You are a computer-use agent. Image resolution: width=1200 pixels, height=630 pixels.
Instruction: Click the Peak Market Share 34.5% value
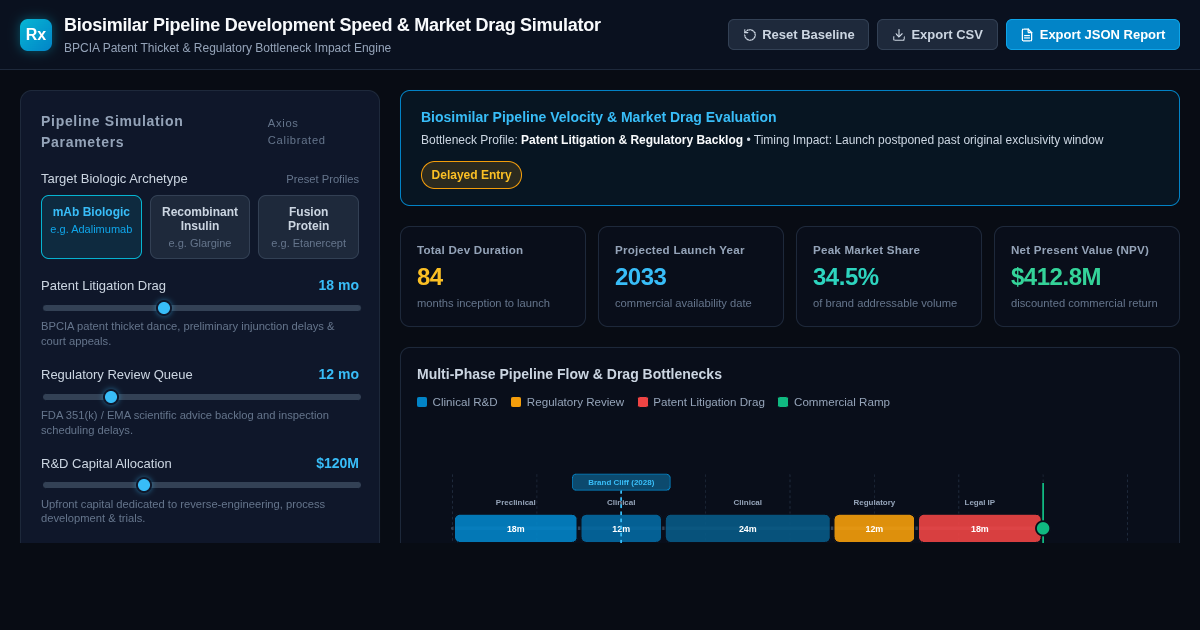846,277
